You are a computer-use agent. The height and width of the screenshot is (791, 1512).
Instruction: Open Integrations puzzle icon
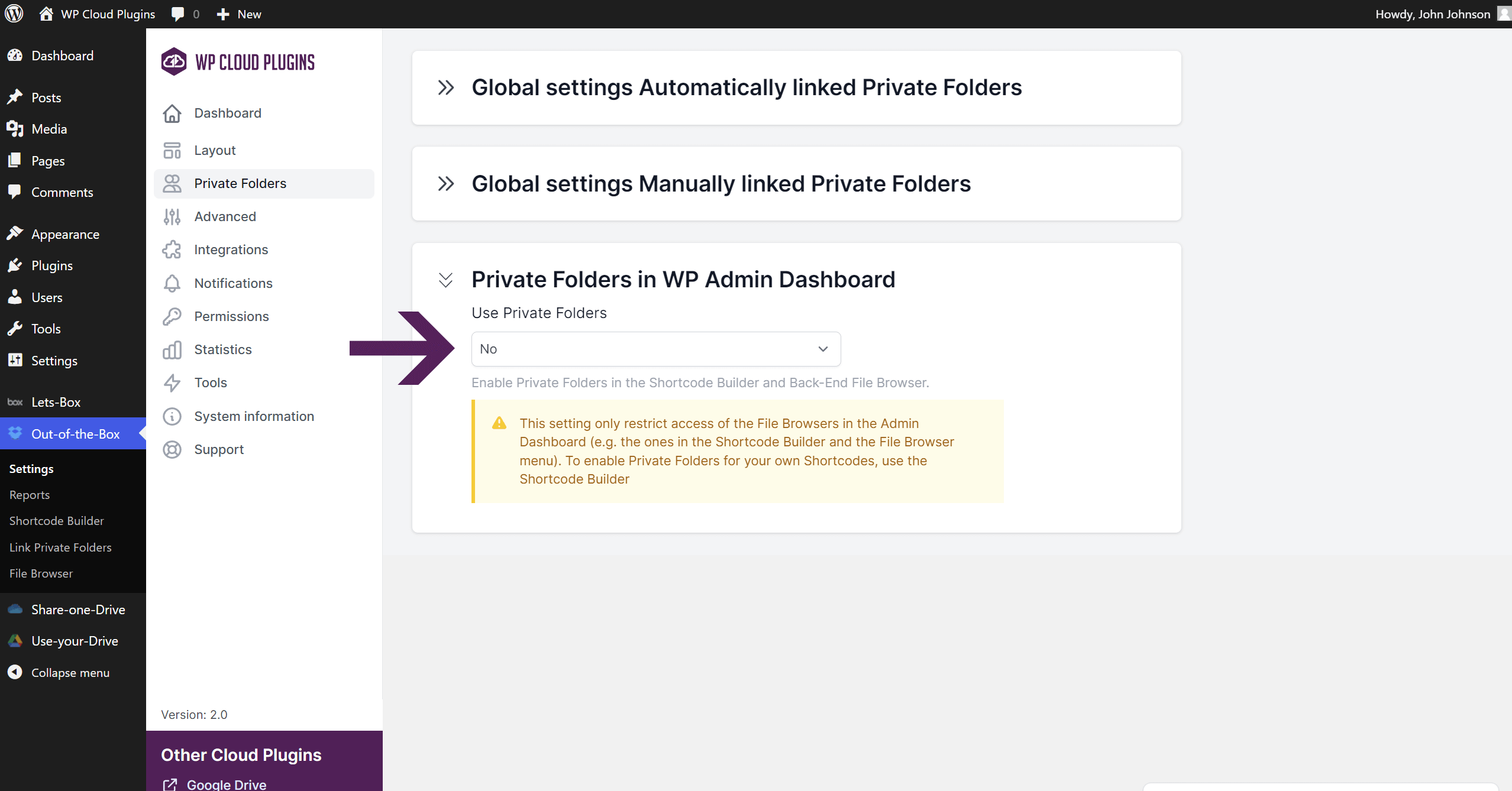click(172, 249)
